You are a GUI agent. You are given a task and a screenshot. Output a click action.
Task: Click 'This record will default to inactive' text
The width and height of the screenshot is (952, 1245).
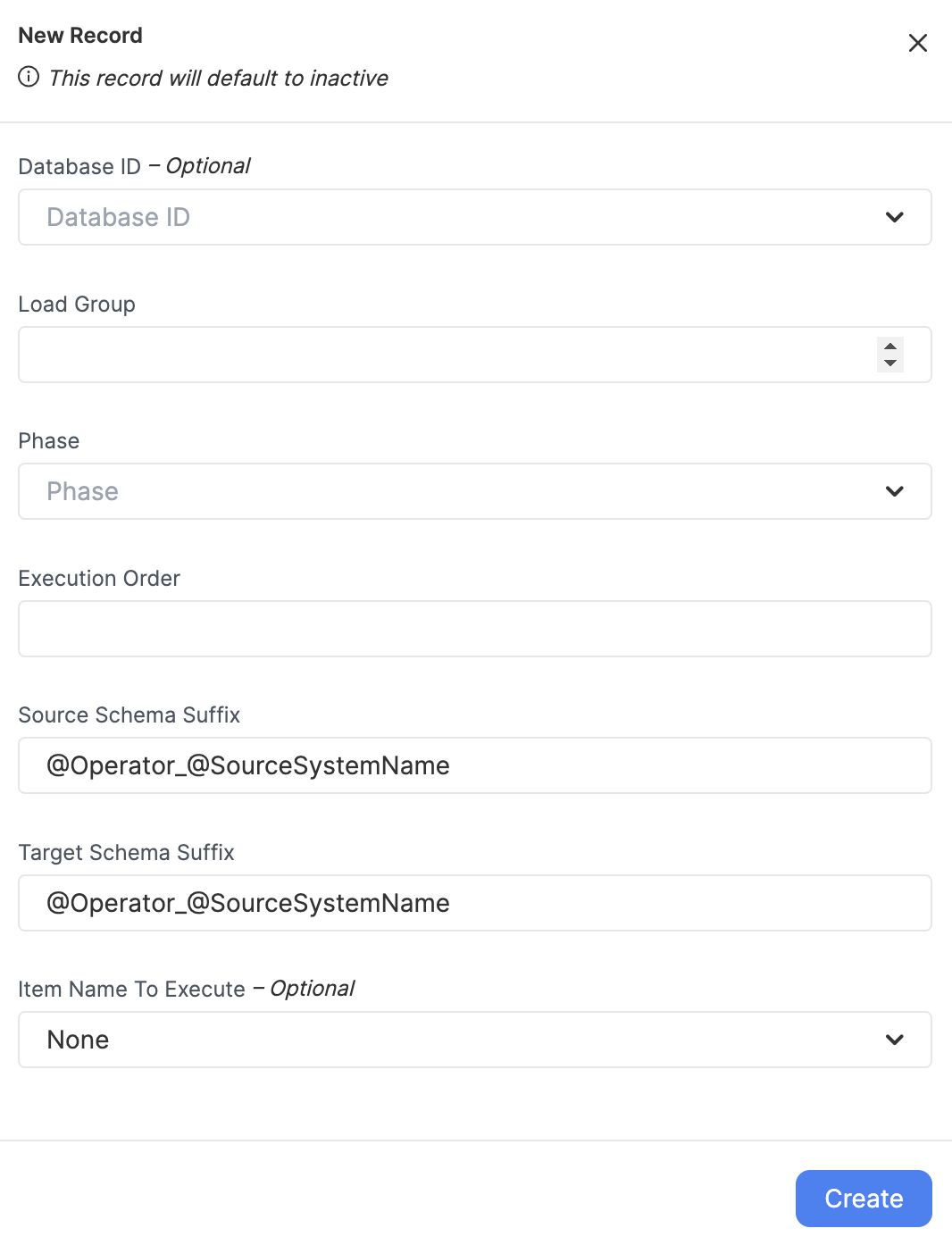[219, 79]
